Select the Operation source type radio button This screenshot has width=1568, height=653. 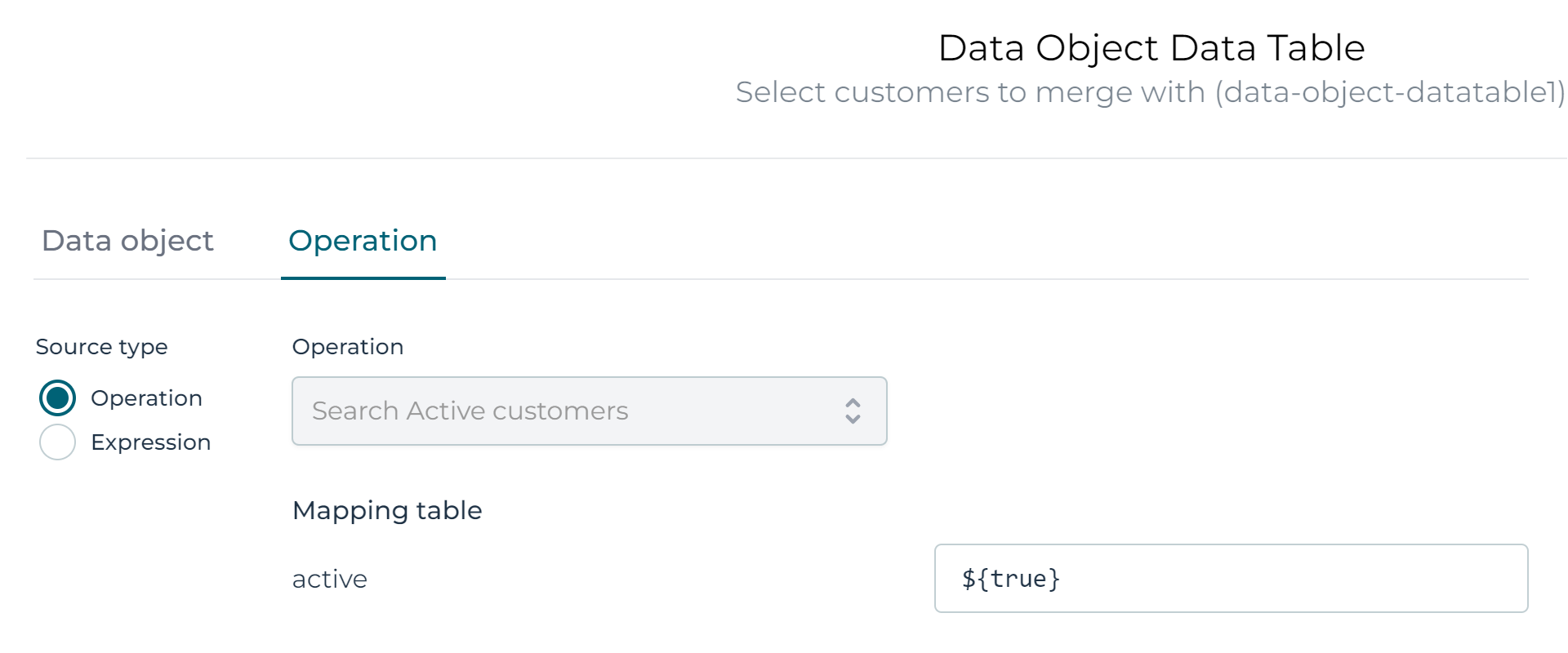coord(57,398)
